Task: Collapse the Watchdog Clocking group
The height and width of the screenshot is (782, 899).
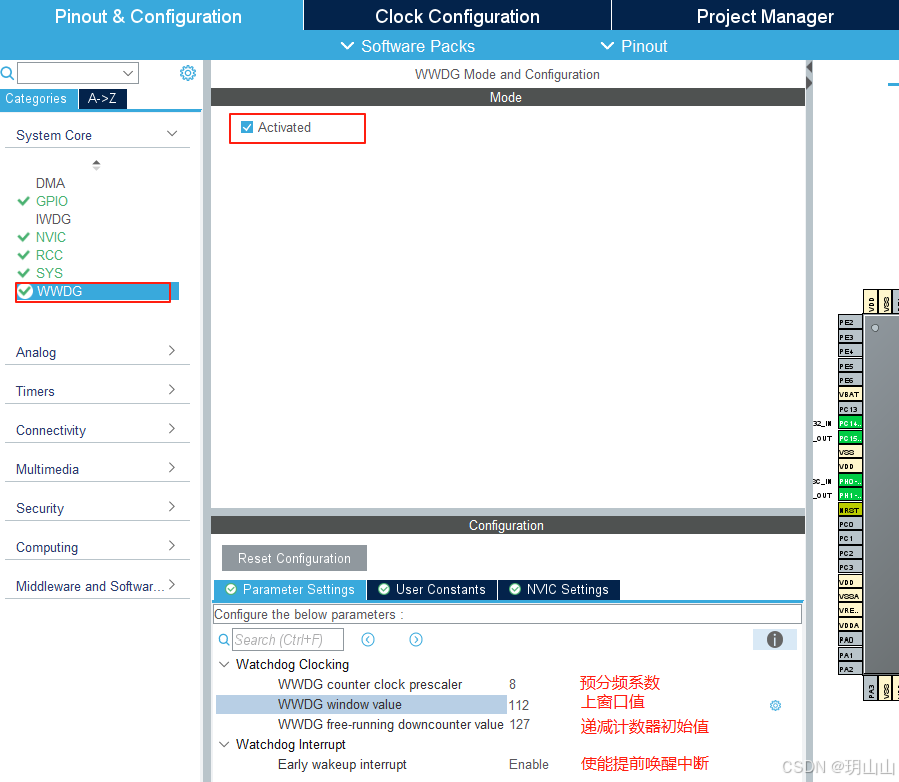Action: point(224,664)
